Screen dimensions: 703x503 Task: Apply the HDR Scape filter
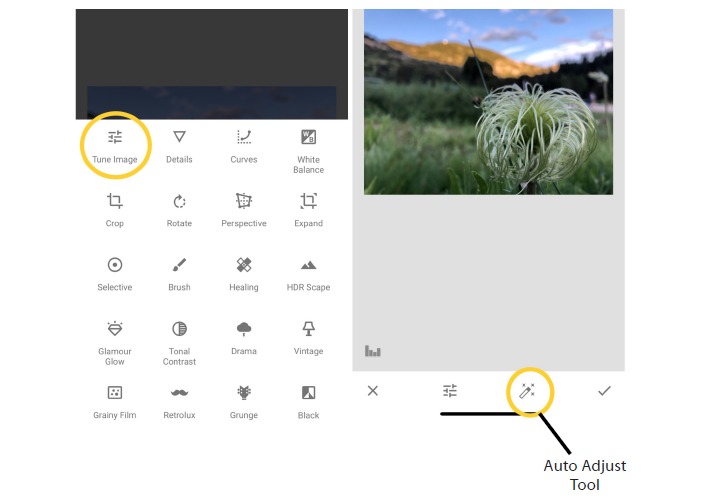coord(308,274)
